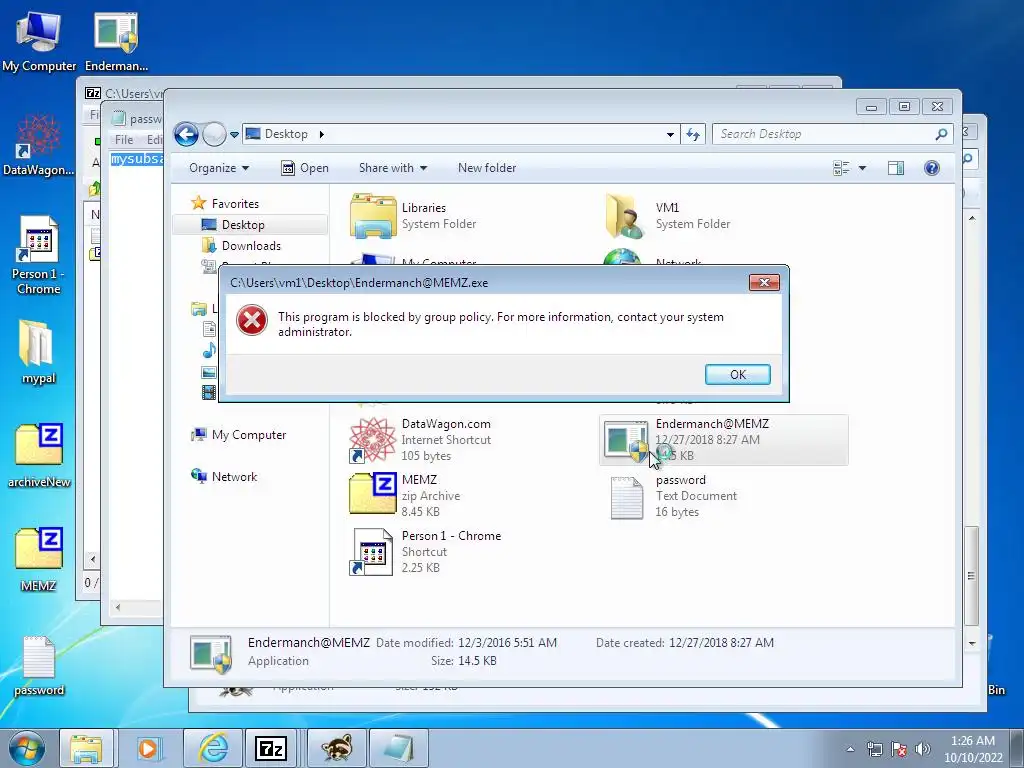Open the Windows Start menu

point(27,748)
